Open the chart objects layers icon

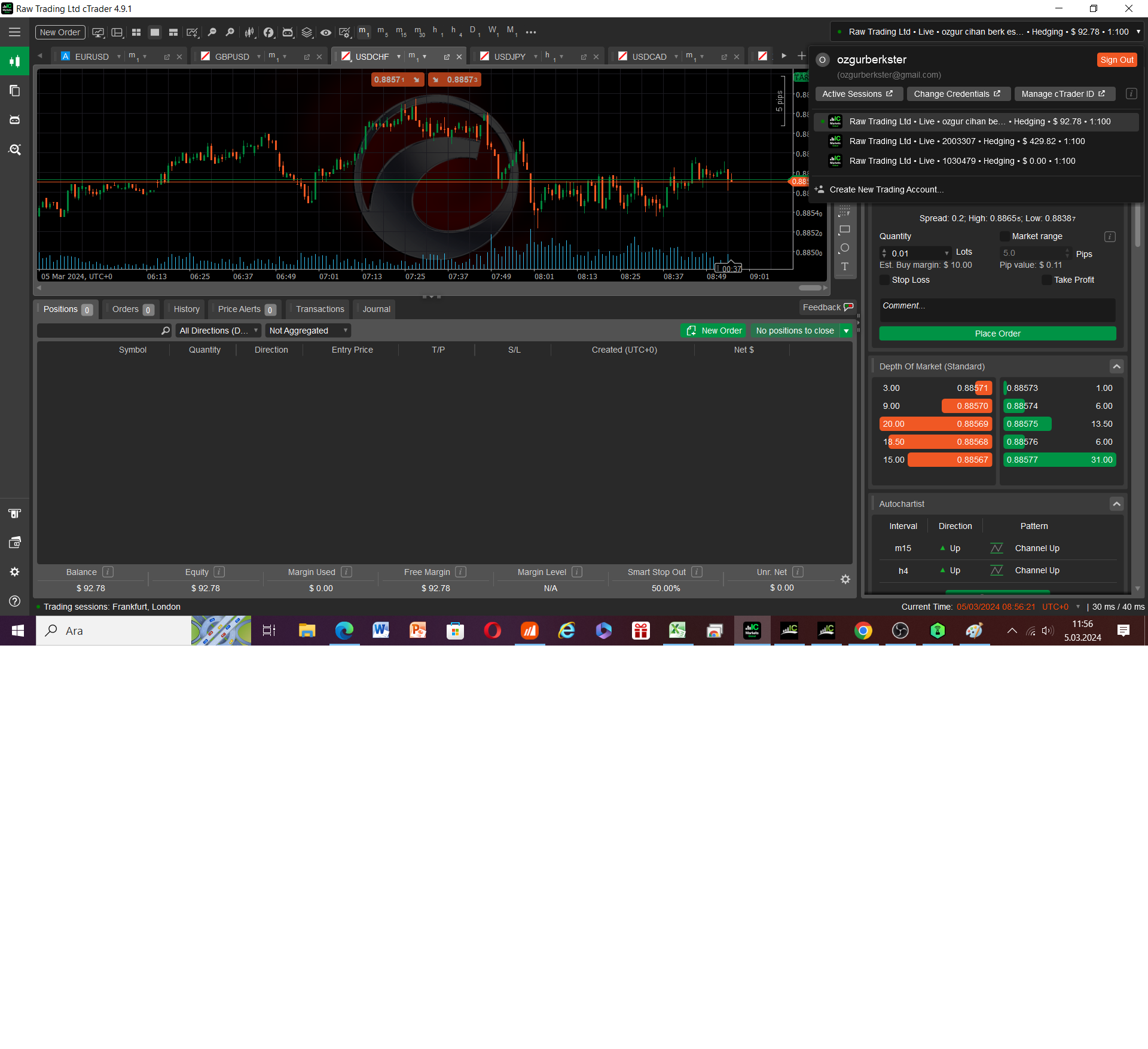click(x=307, y=32)
